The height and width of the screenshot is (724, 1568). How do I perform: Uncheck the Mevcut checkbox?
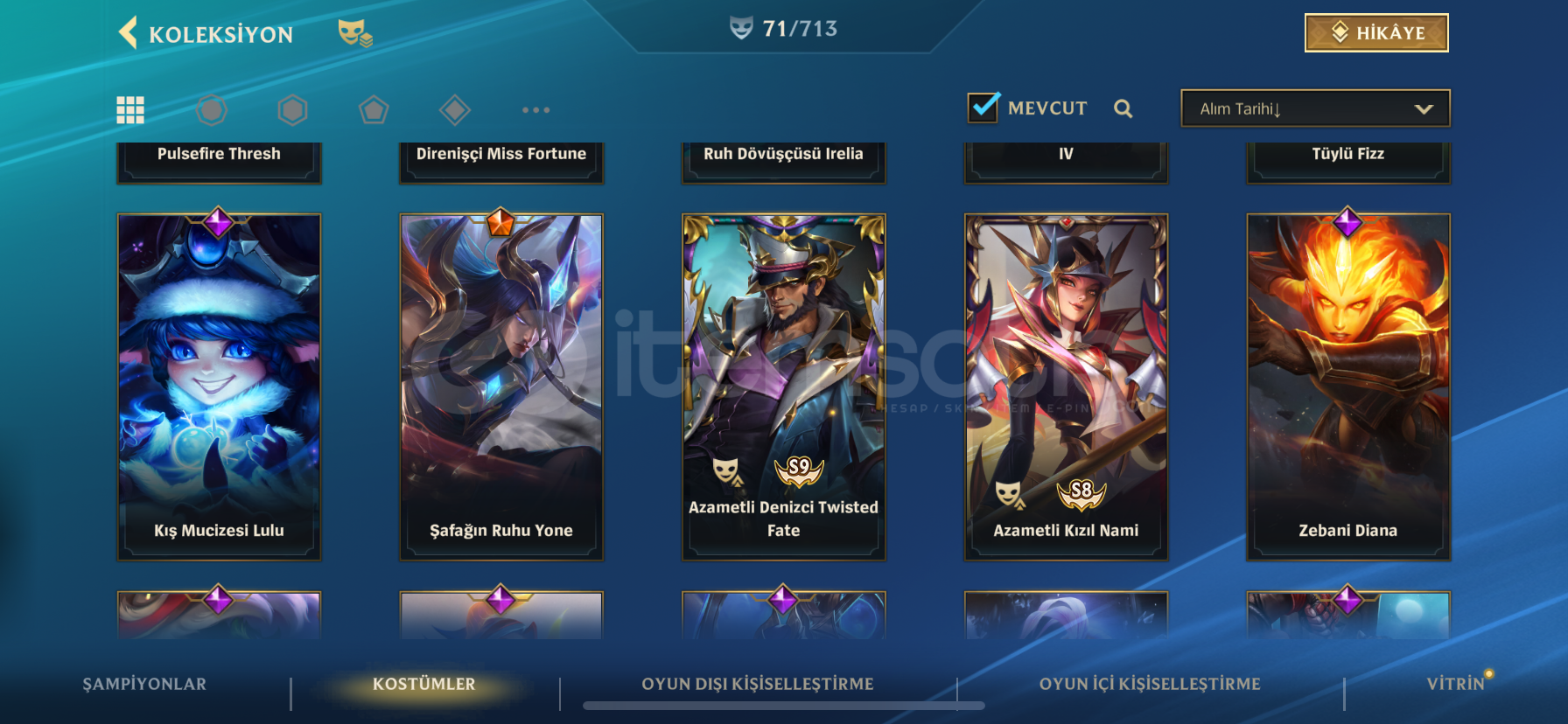pos(983,107)
